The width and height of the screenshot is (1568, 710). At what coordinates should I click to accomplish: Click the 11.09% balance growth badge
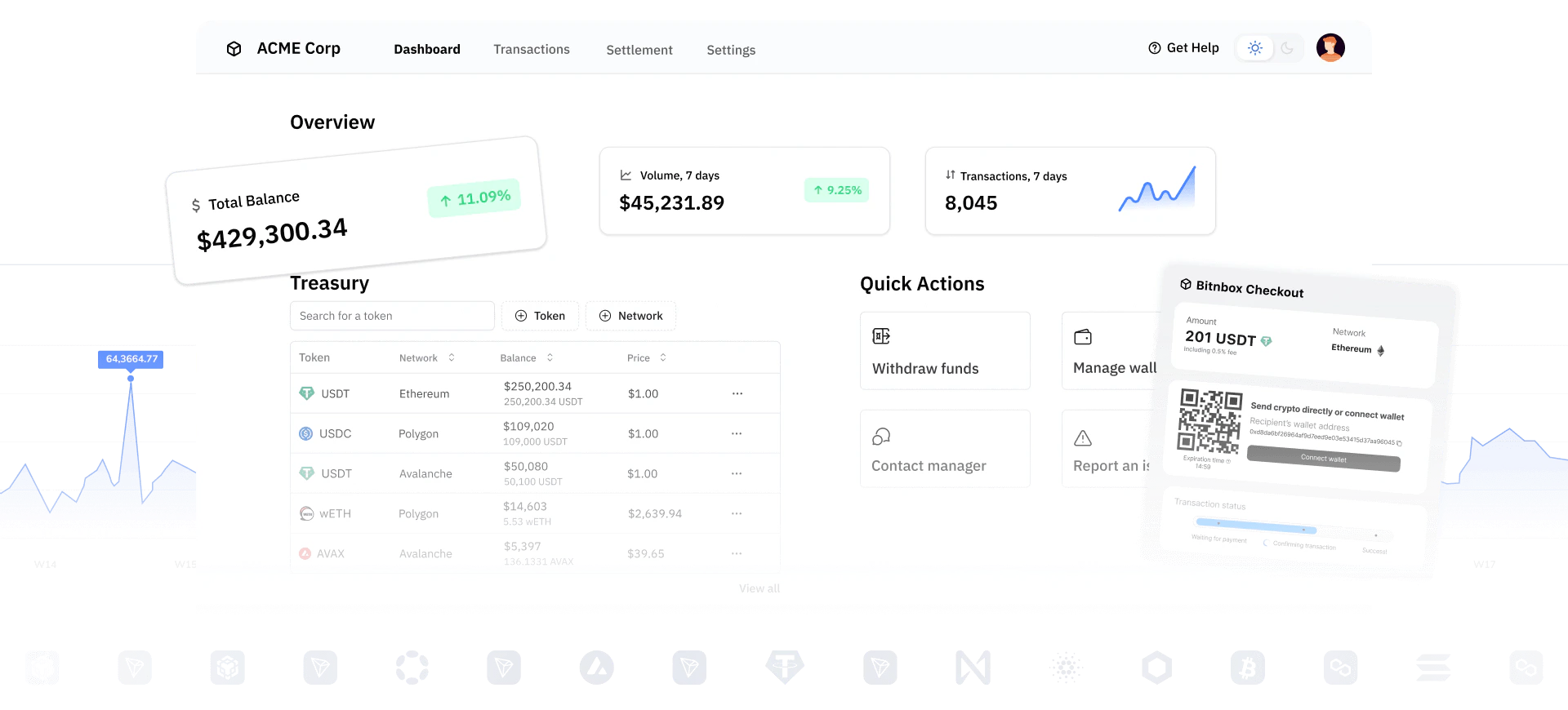click(x=474, y=198)
